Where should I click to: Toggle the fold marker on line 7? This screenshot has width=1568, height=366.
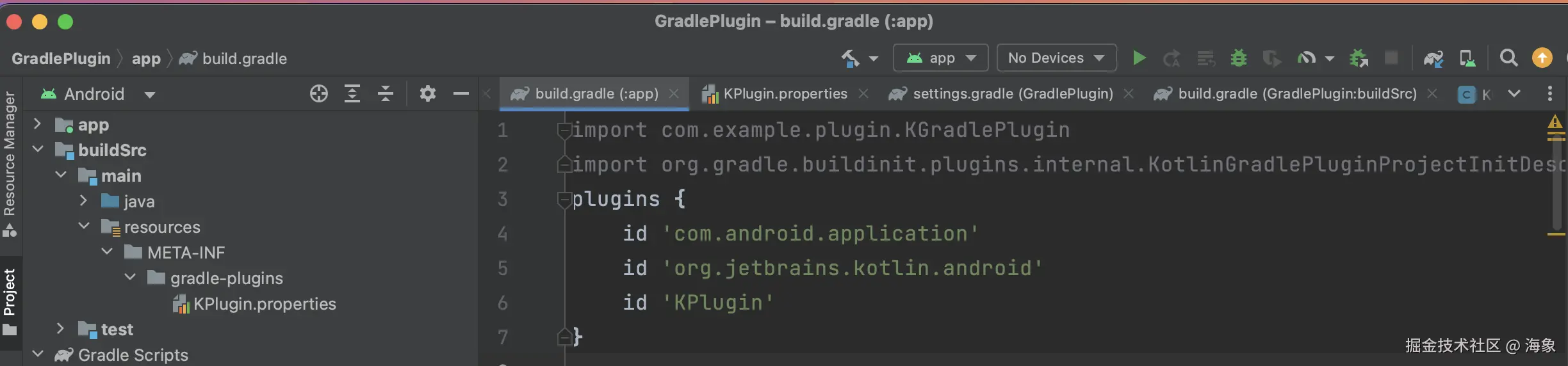(x=564, y=337)
